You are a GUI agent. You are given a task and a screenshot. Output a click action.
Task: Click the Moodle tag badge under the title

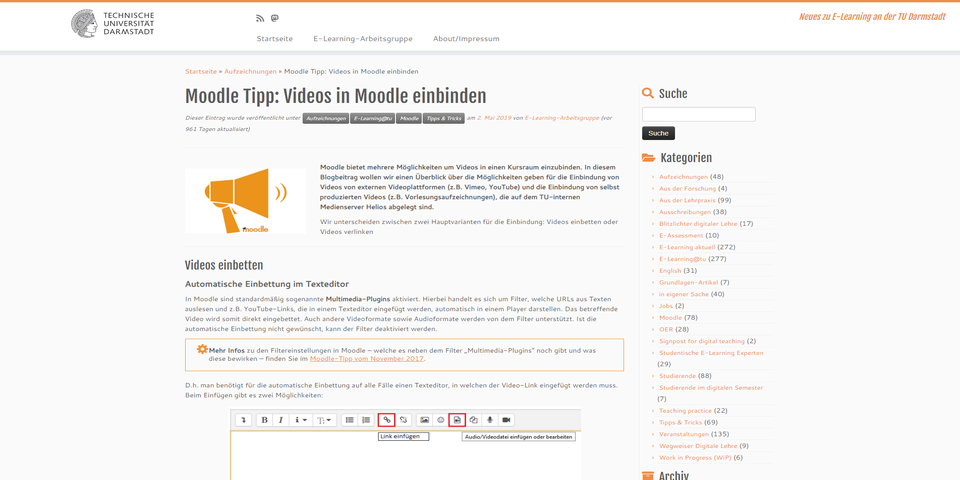tap(408, 118)
